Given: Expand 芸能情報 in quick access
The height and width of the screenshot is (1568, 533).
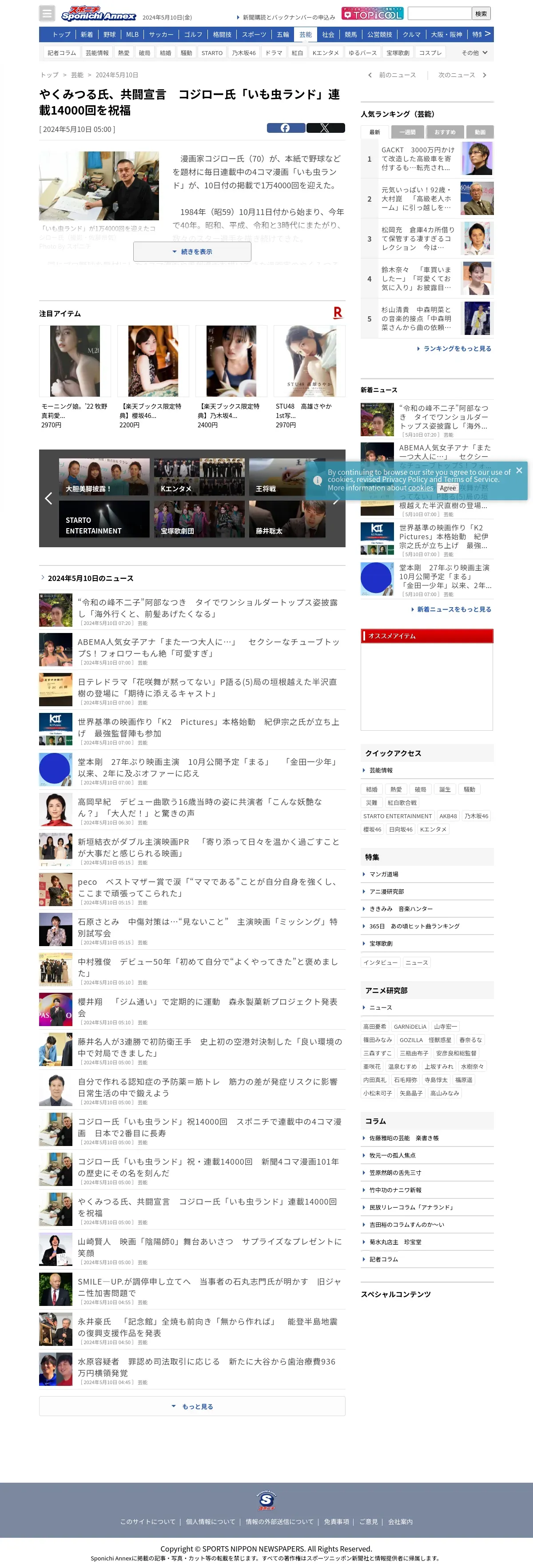Looking at the screenshot, I should click(381, 770).
